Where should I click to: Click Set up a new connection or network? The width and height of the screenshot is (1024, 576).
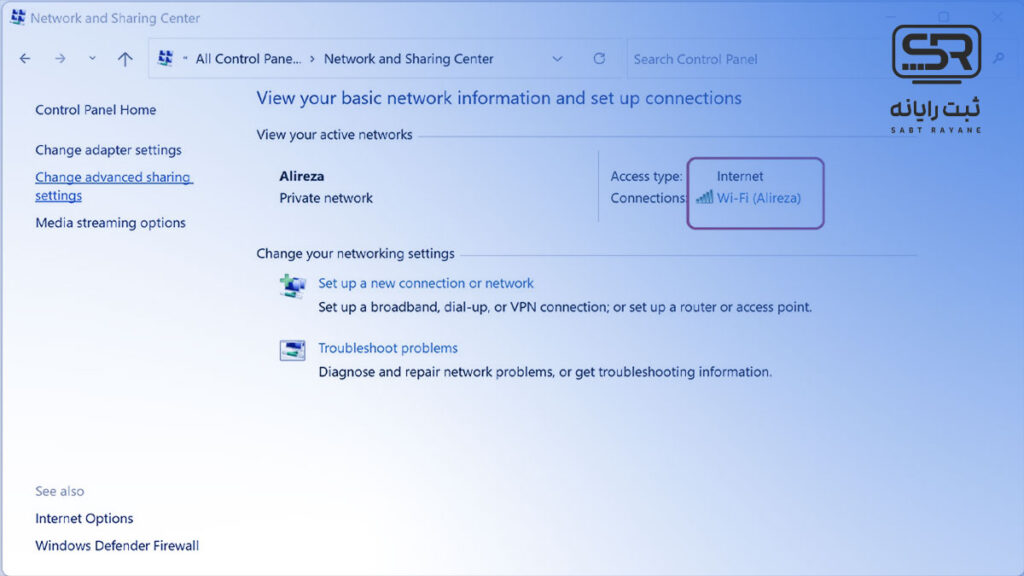coord(425,284)
